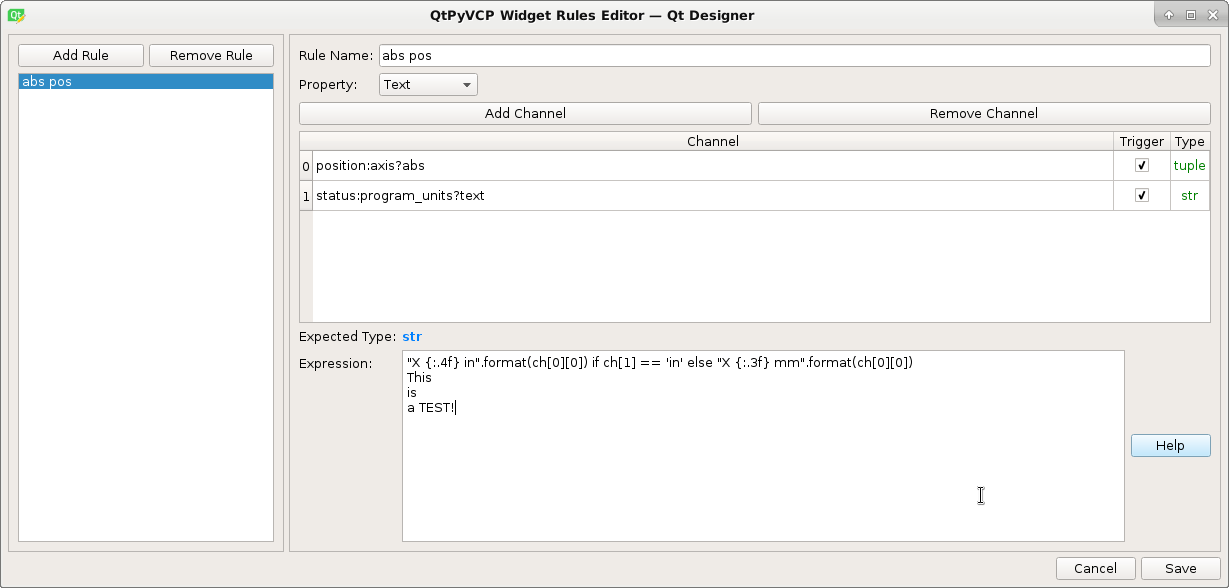Click the Trigger column header

click(1142, 141)
